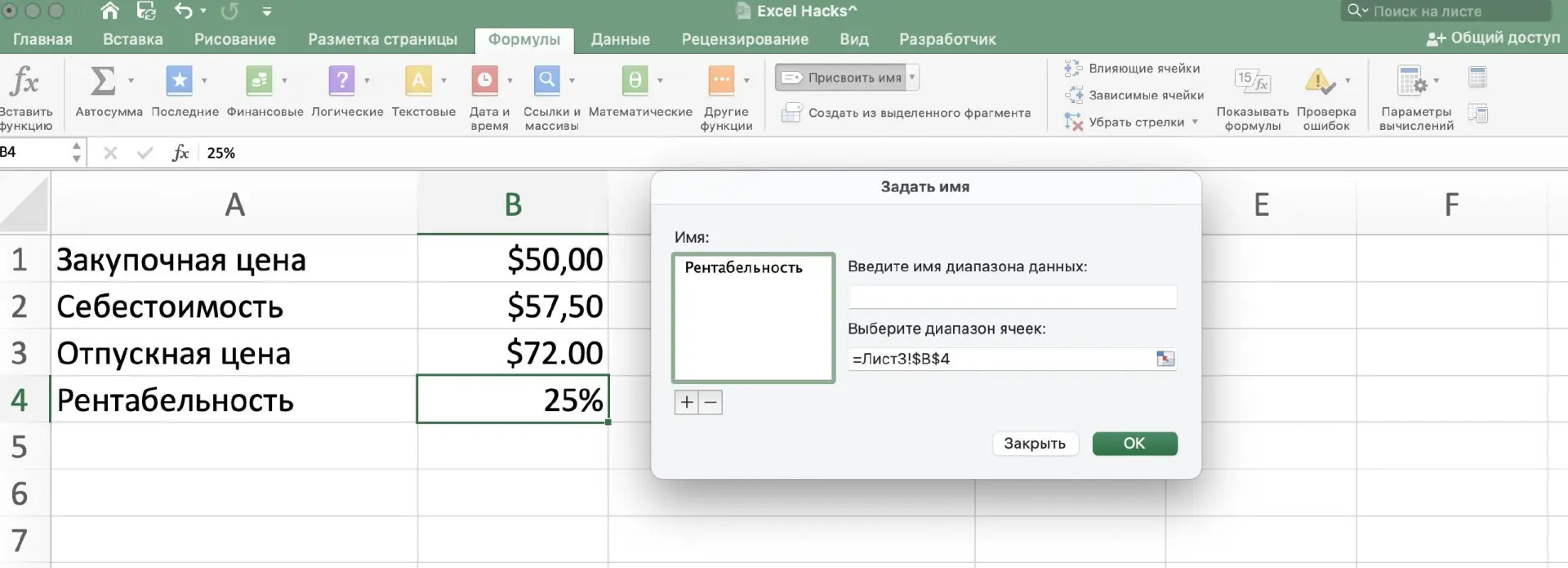Expand the AutoSum dropdown arrow
The width and height of the screenshot is (1568, 568).
point(131,81)
